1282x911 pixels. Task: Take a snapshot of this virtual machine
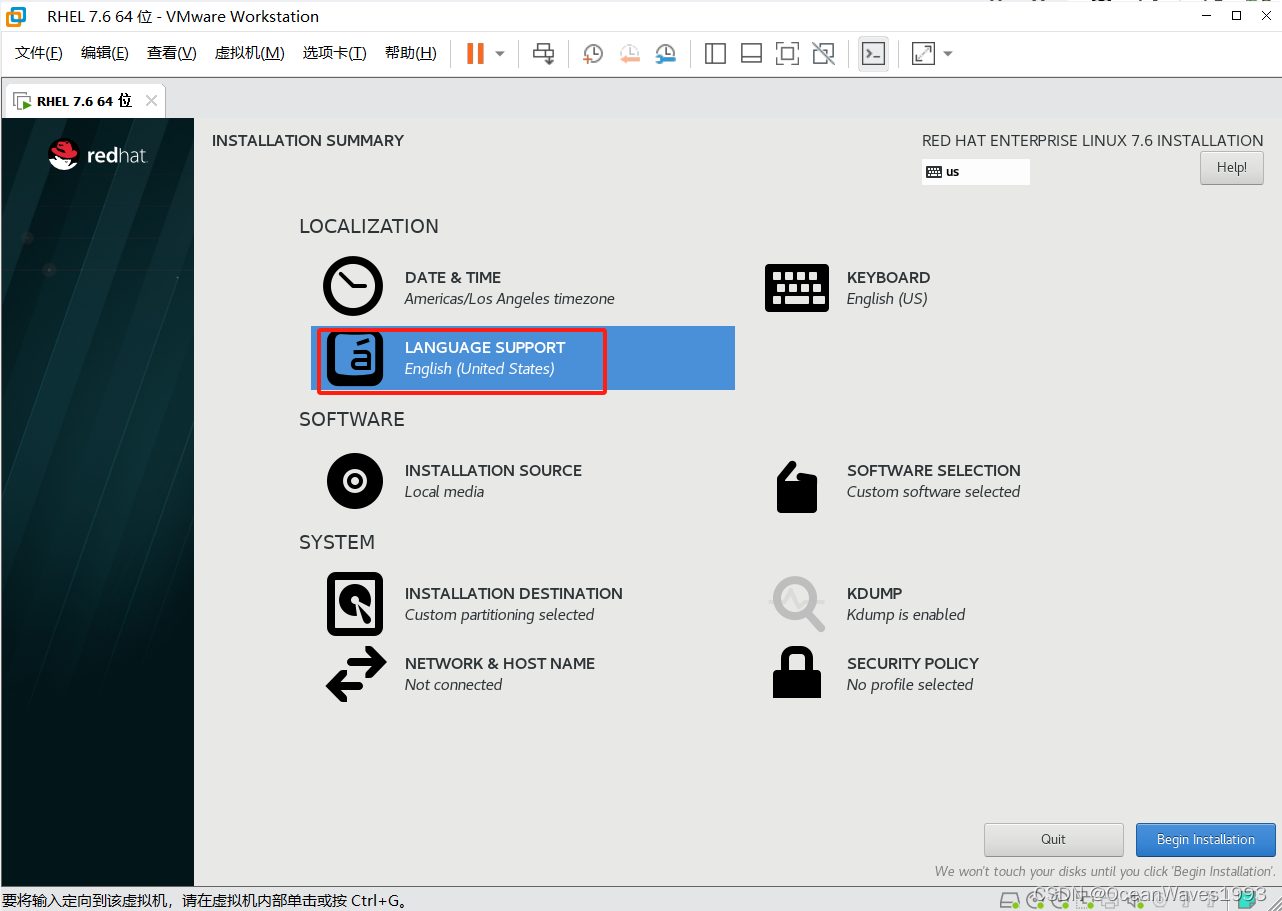tap(593, 53)
